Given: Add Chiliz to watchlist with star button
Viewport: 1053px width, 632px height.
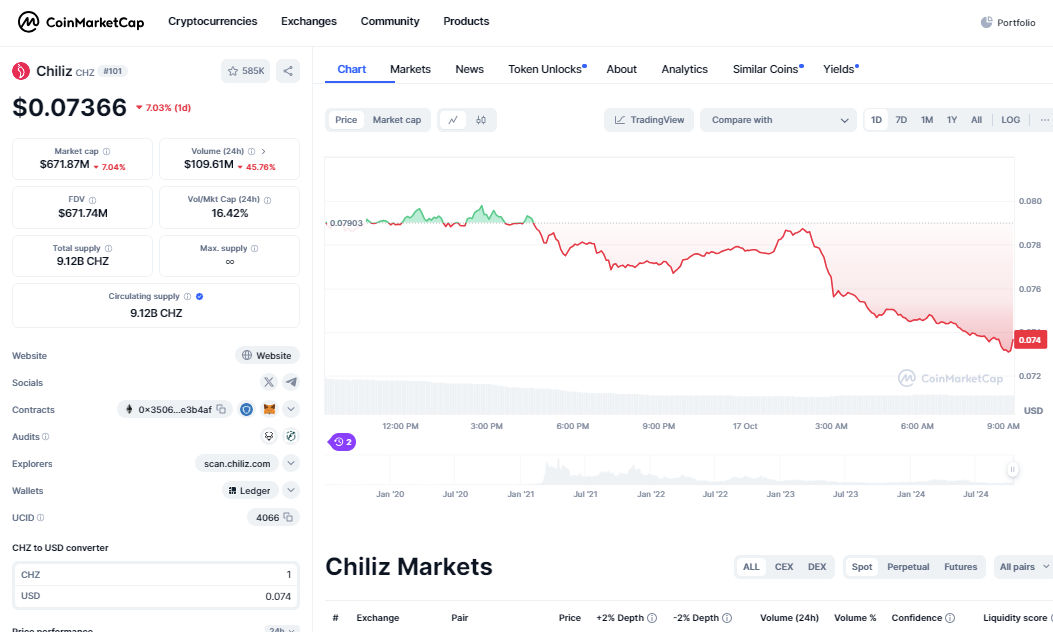Looking at the screenshot, I should click(x=245, y=71).
